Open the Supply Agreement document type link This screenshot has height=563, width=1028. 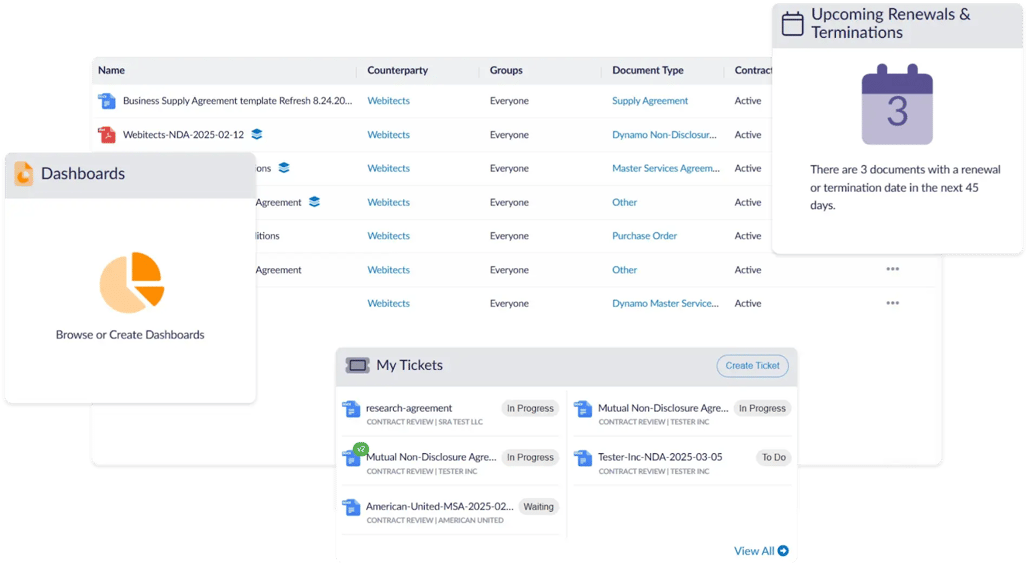tap(650, 101)
